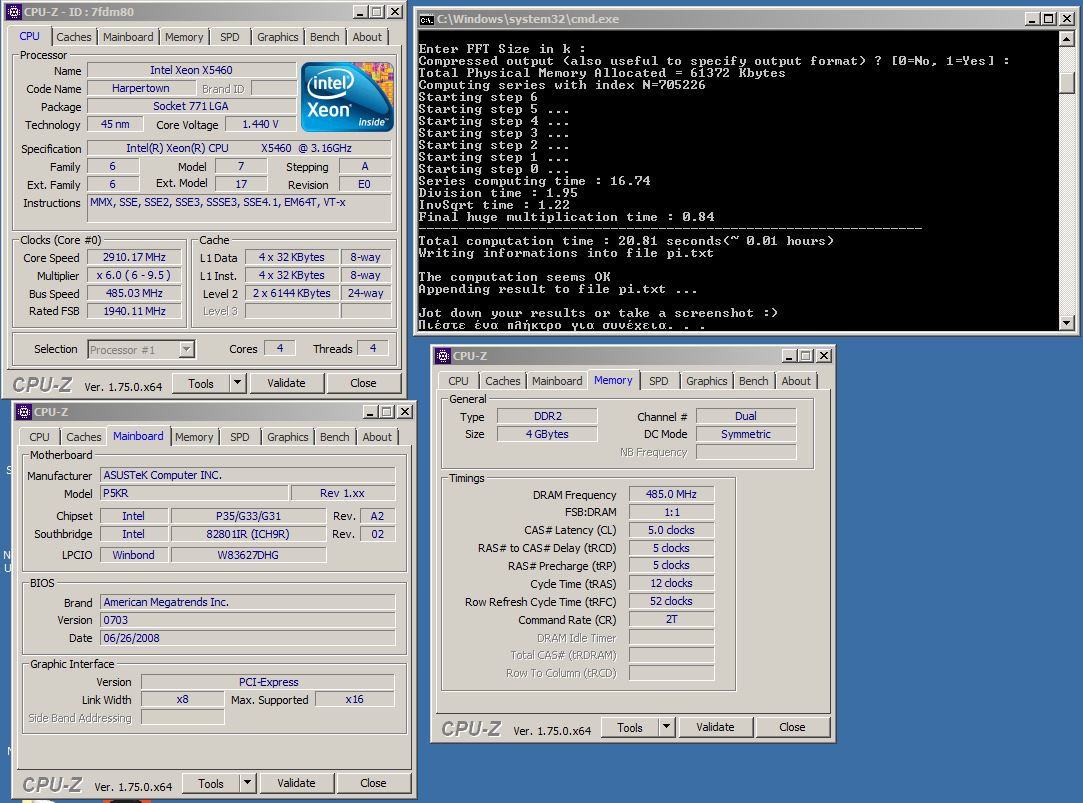Click the CPU-Z icon in the 7fdm80 title bar
This screenshot has width=1083, height=803.
pos(14,12)
